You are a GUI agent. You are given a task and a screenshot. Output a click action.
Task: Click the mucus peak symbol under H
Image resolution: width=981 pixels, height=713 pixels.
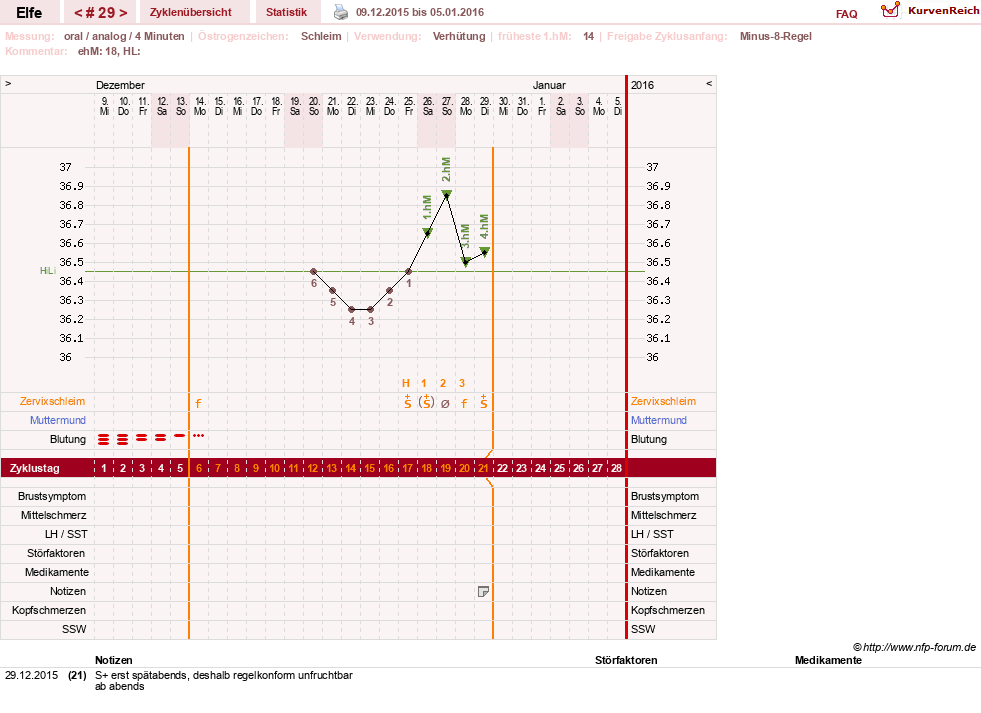pyautogui.click(x=408, y=402)
